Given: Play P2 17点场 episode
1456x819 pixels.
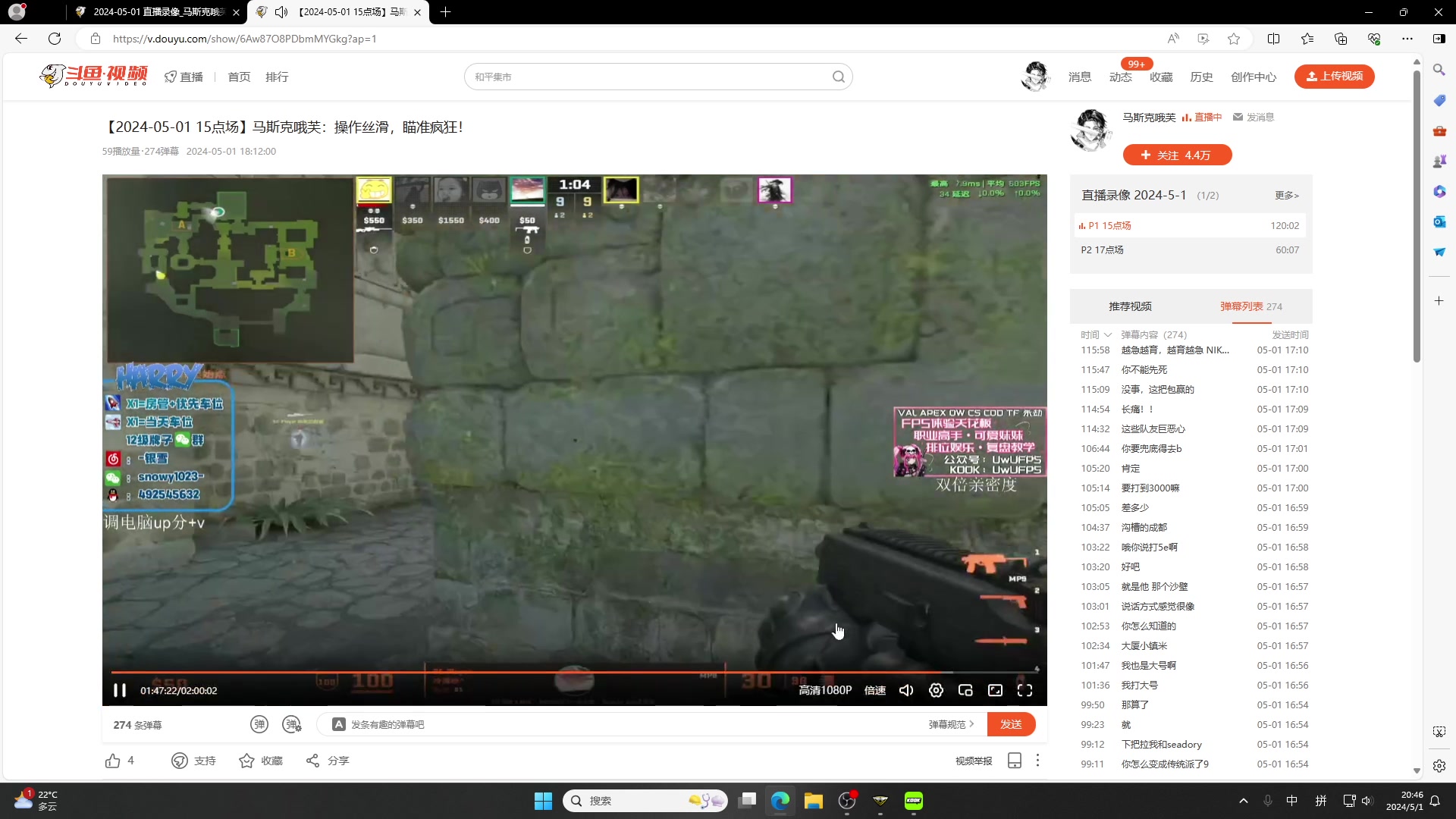Looking at the screenshot, I should coord(1189,249).
